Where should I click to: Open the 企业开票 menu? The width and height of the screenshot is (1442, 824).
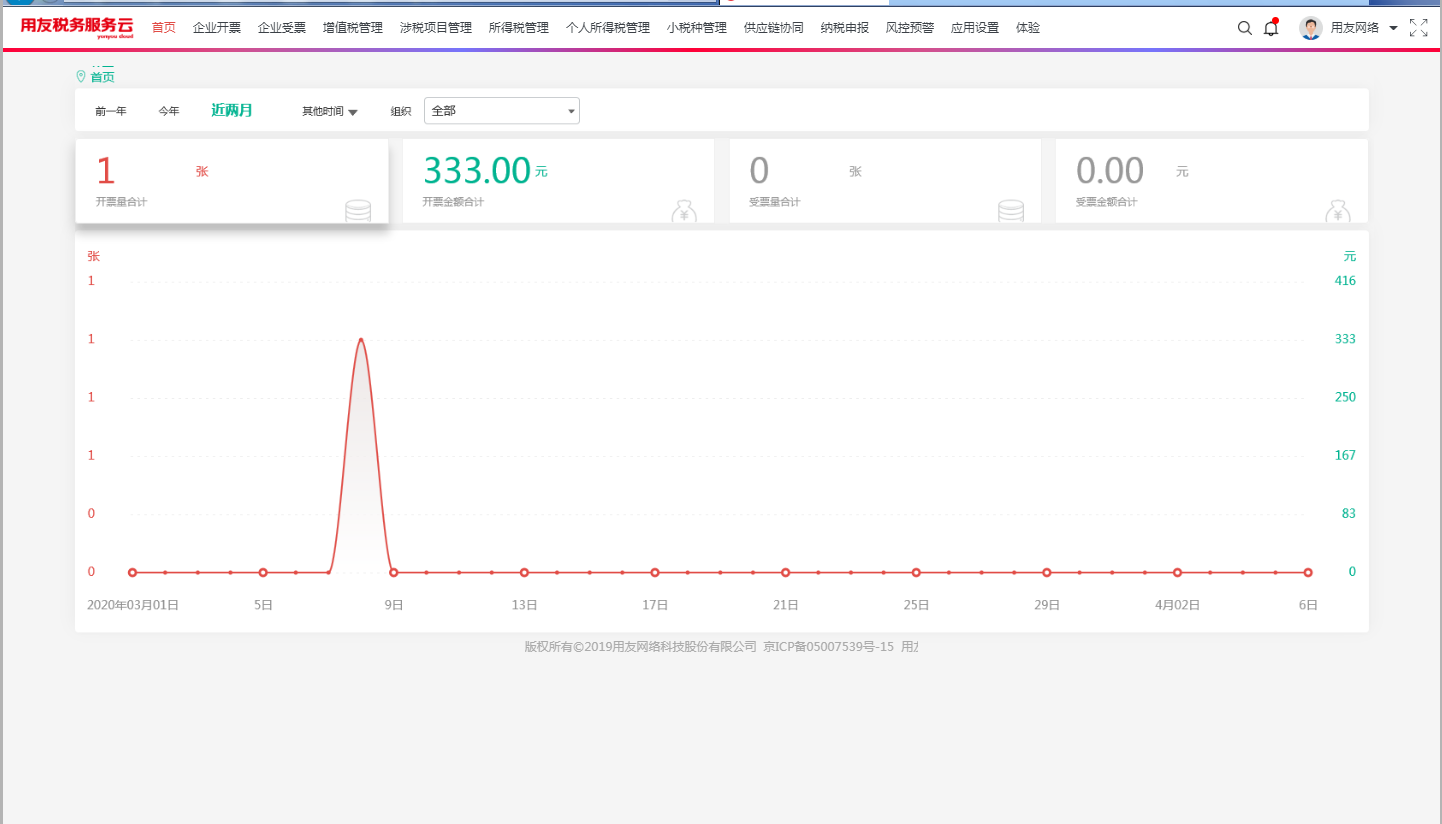(217, 28)
